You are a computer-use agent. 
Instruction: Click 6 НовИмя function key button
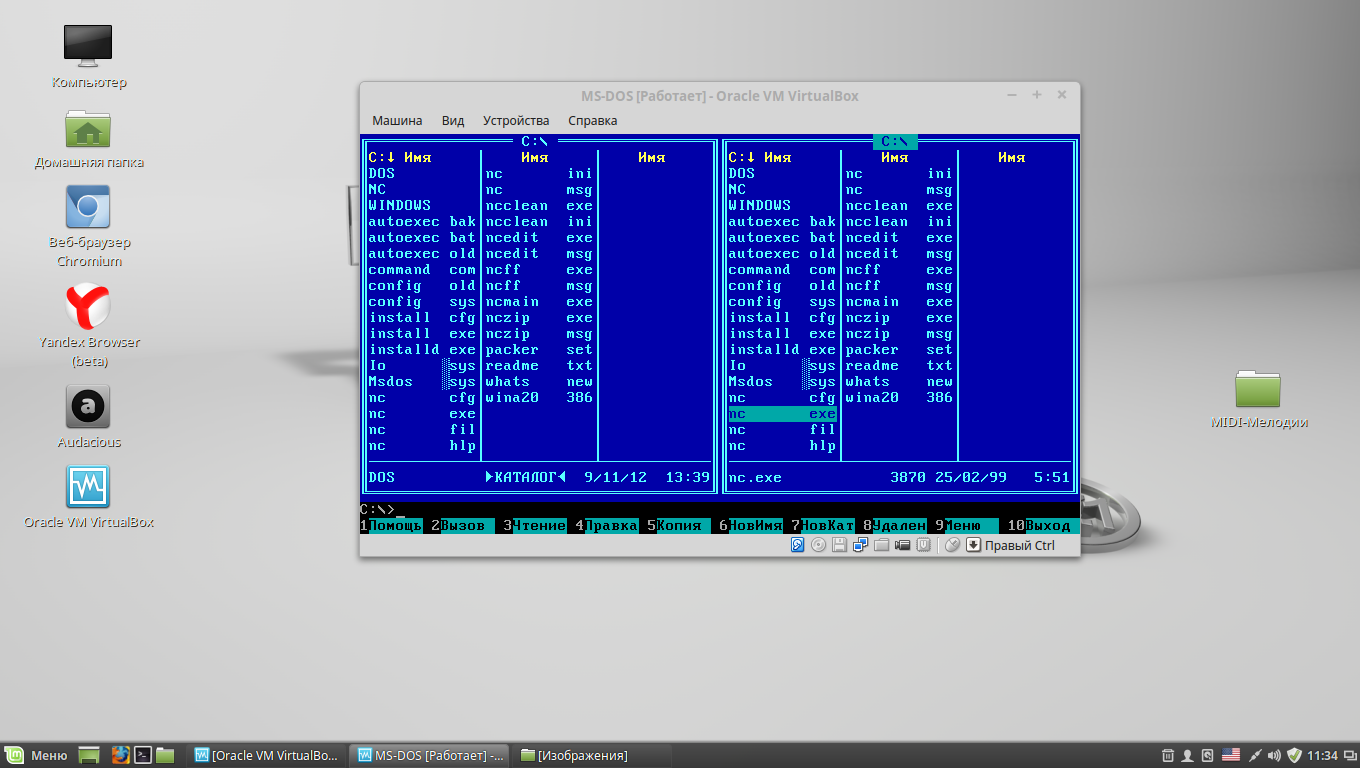[751, 525]
